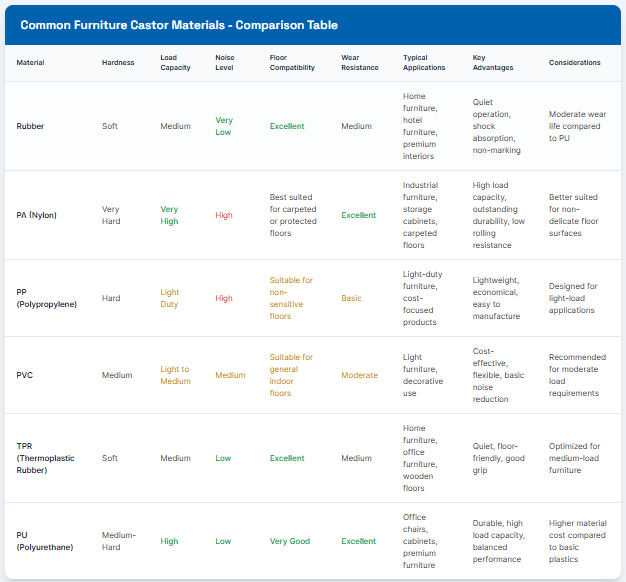Click PVC's "Light to Medium" load capacity cell

pos(174,375)
